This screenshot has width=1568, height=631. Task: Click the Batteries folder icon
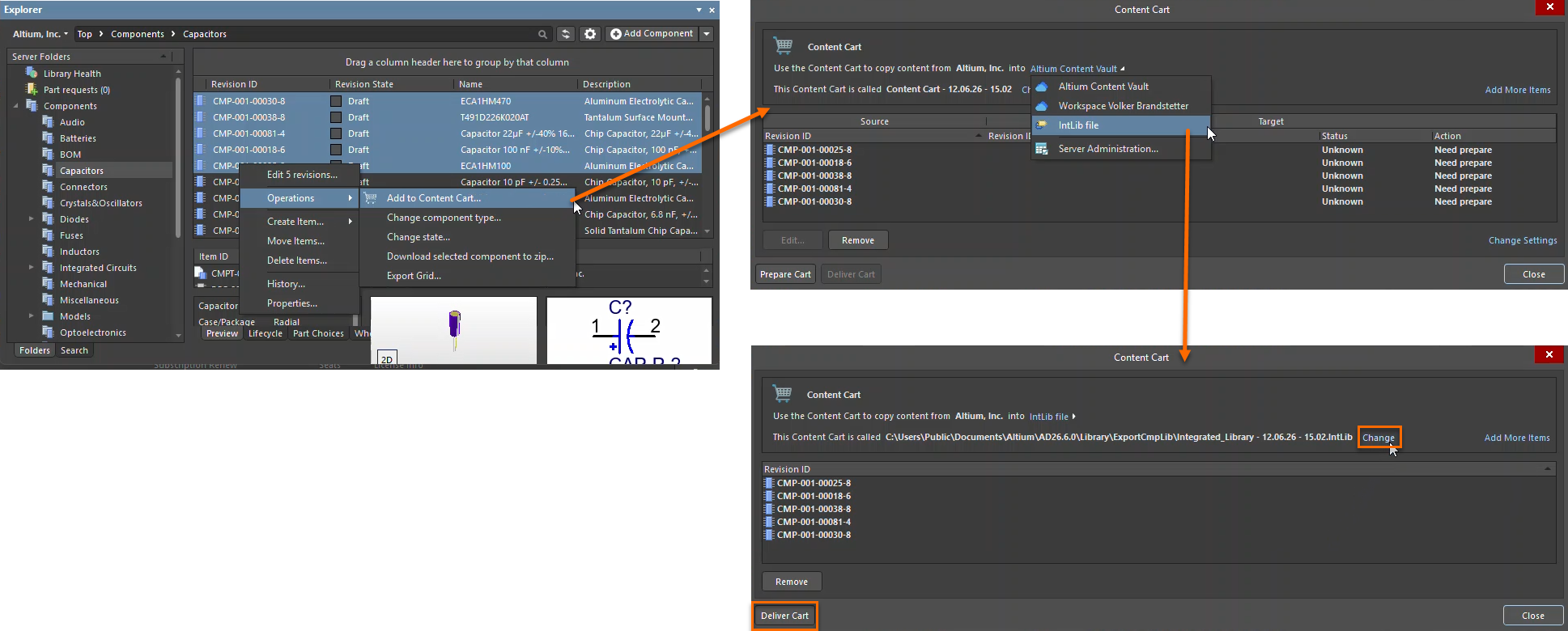click(x=49, y=138)
